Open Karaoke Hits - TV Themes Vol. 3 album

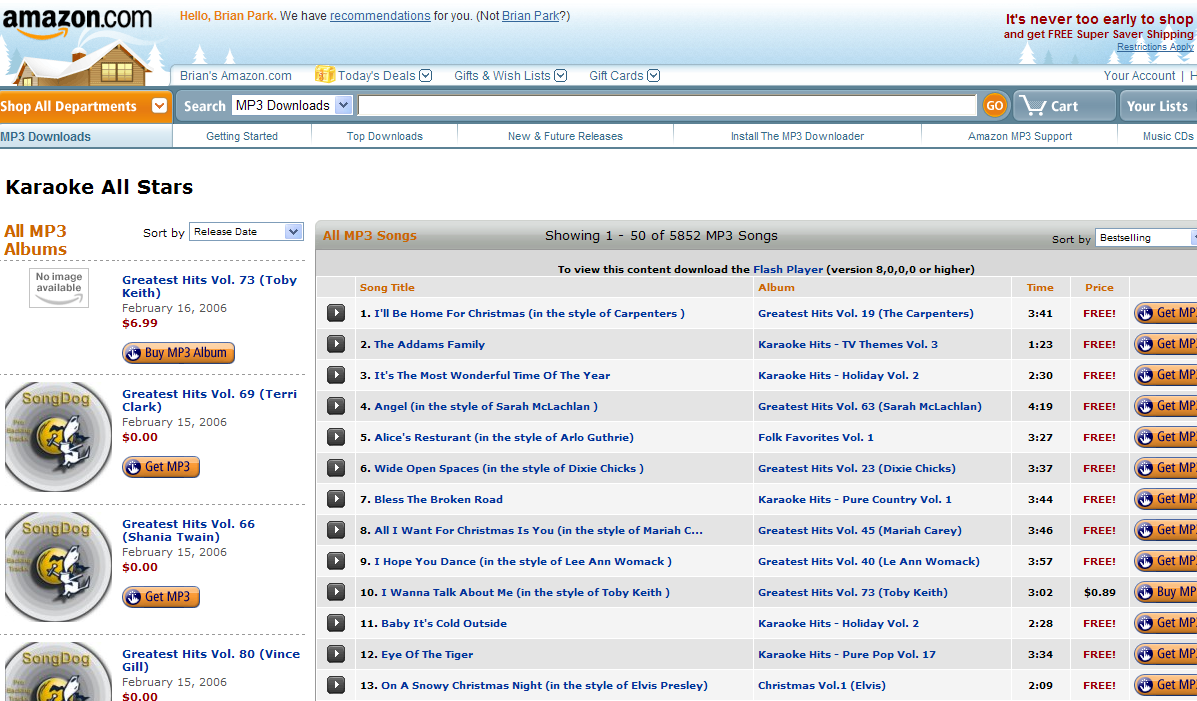pyautogui.click(x=847, y=344)
